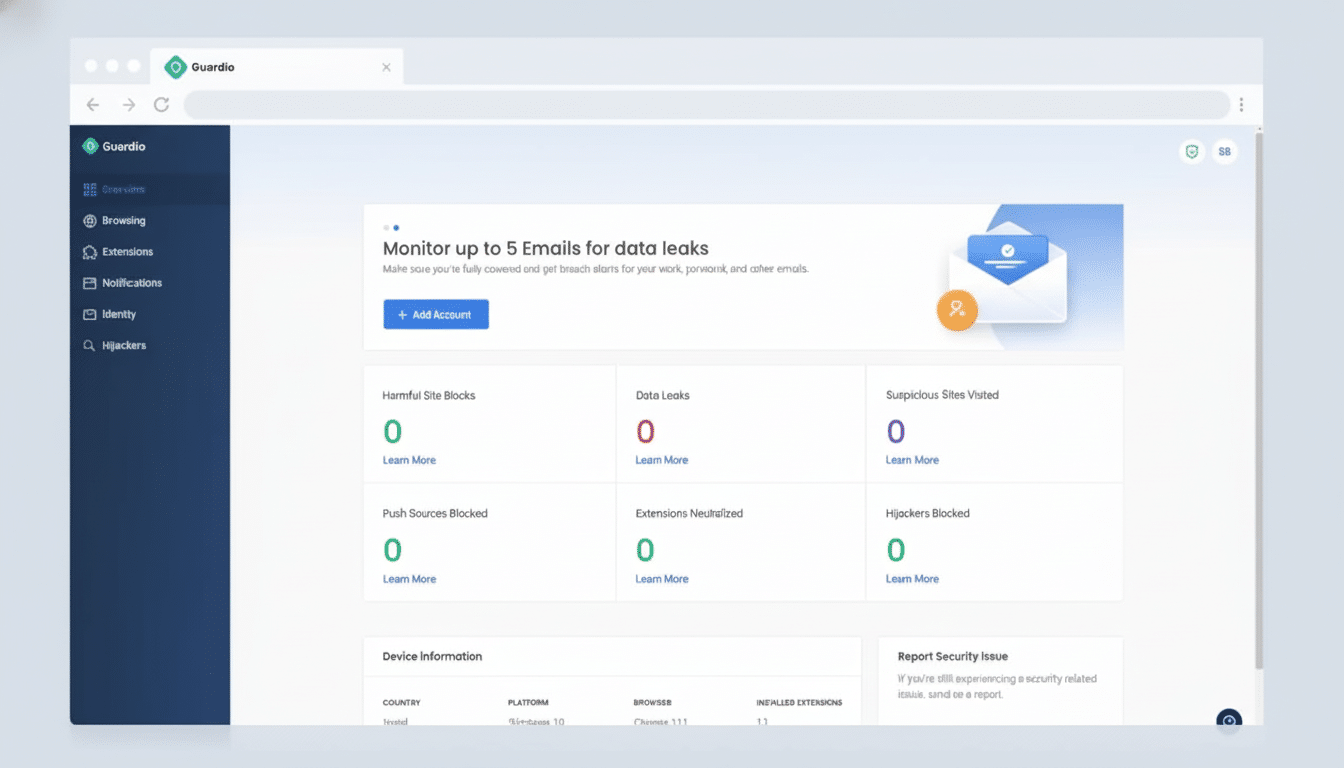This screenshot has width=1344, height=768.
Task: Click the Hijackers magnifier icon in sidebar
Action: pyautogui.click(x=90, y=345)
